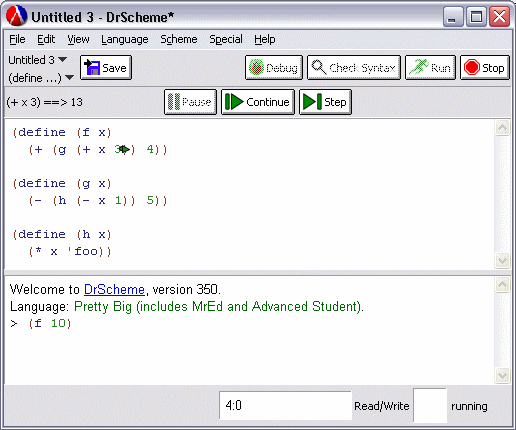
Task: Click '(define (h x)' in definitions
Action: click(x=62, y=234)
